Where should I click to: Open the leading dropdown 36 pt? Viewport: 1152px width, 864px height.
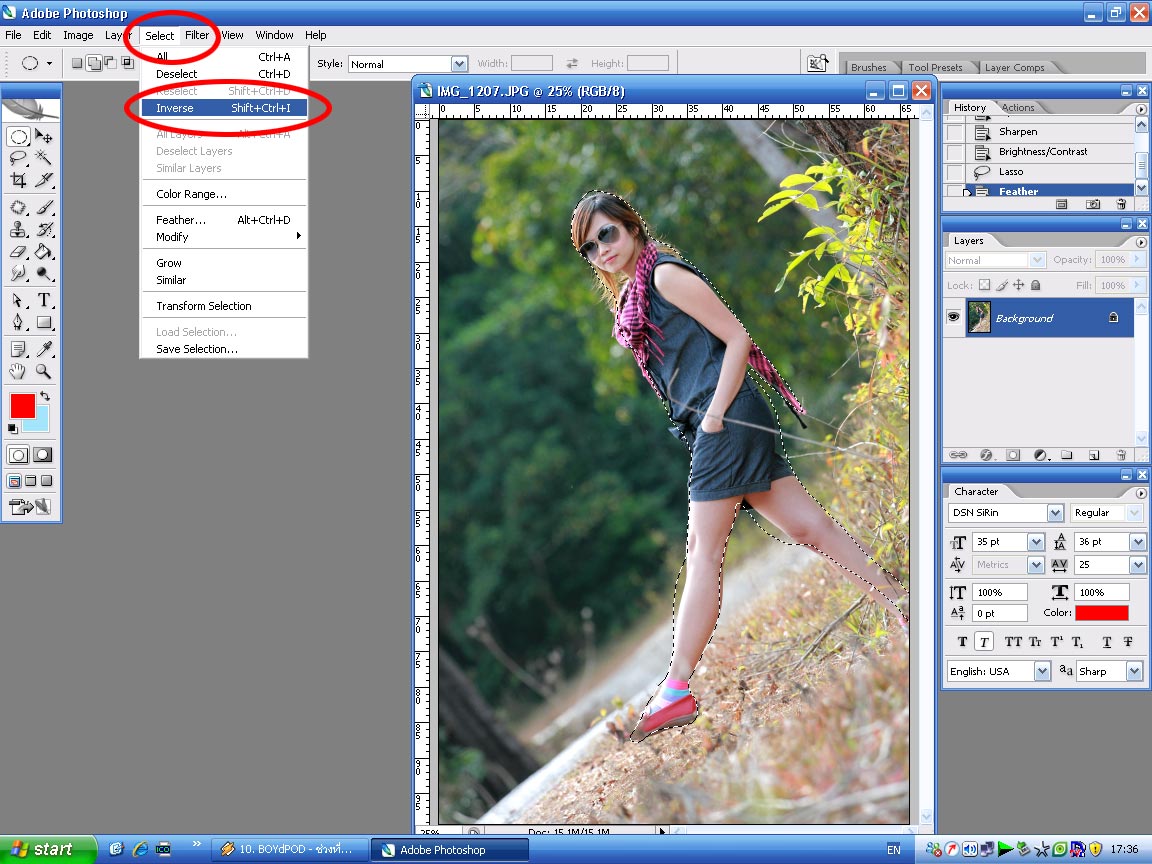coord(1137,542)
